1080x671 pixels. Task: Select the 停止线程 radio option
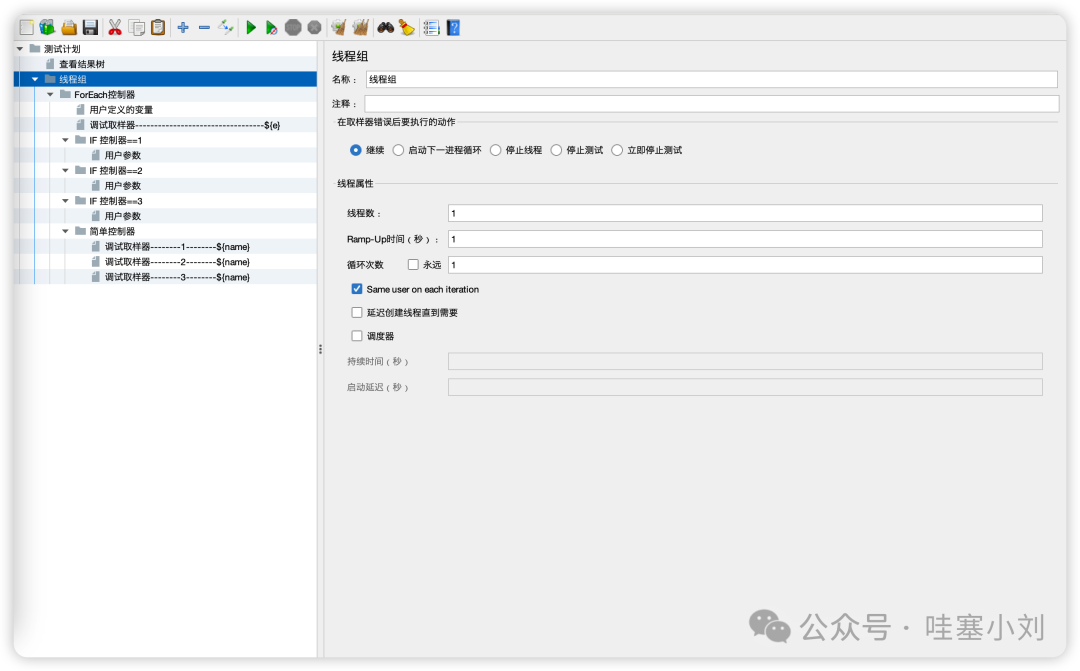(495, 150)
